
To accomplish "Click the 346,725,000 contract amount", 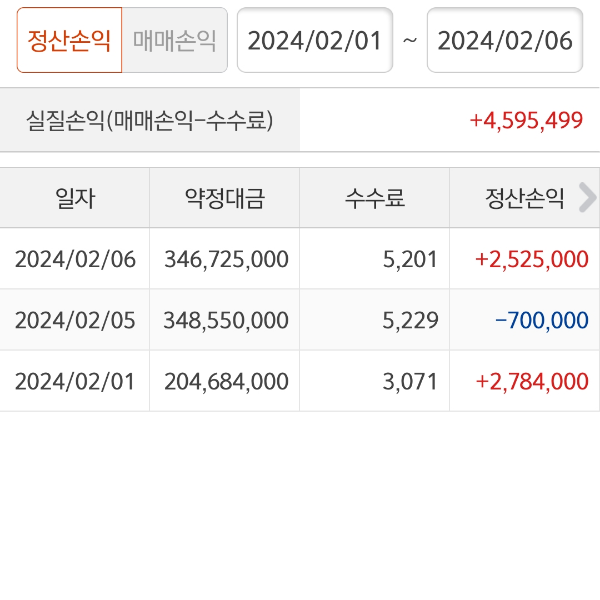I will [226, 259].
